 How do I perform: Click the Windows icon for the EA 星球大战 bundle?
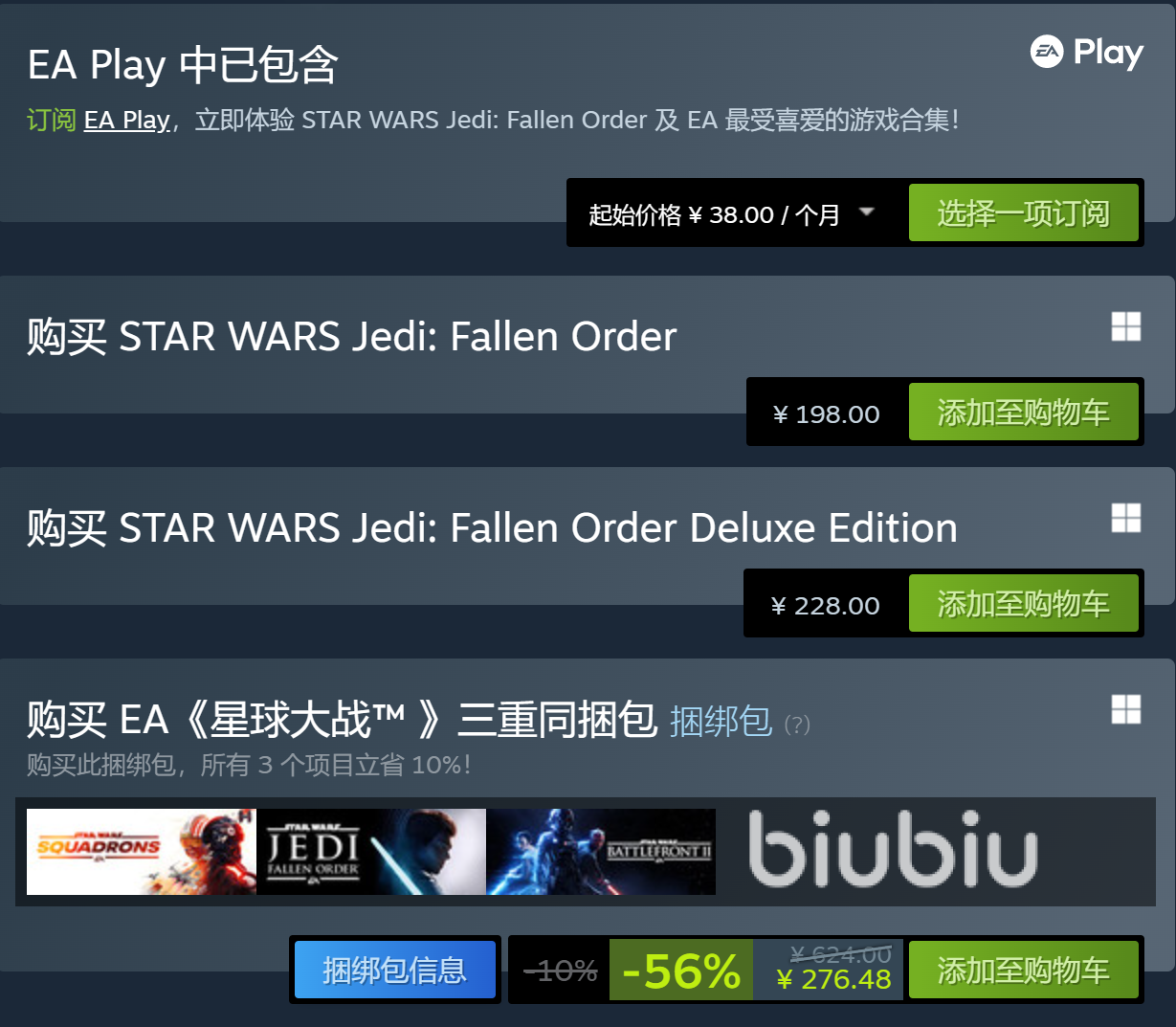[x=1125, y=709]
